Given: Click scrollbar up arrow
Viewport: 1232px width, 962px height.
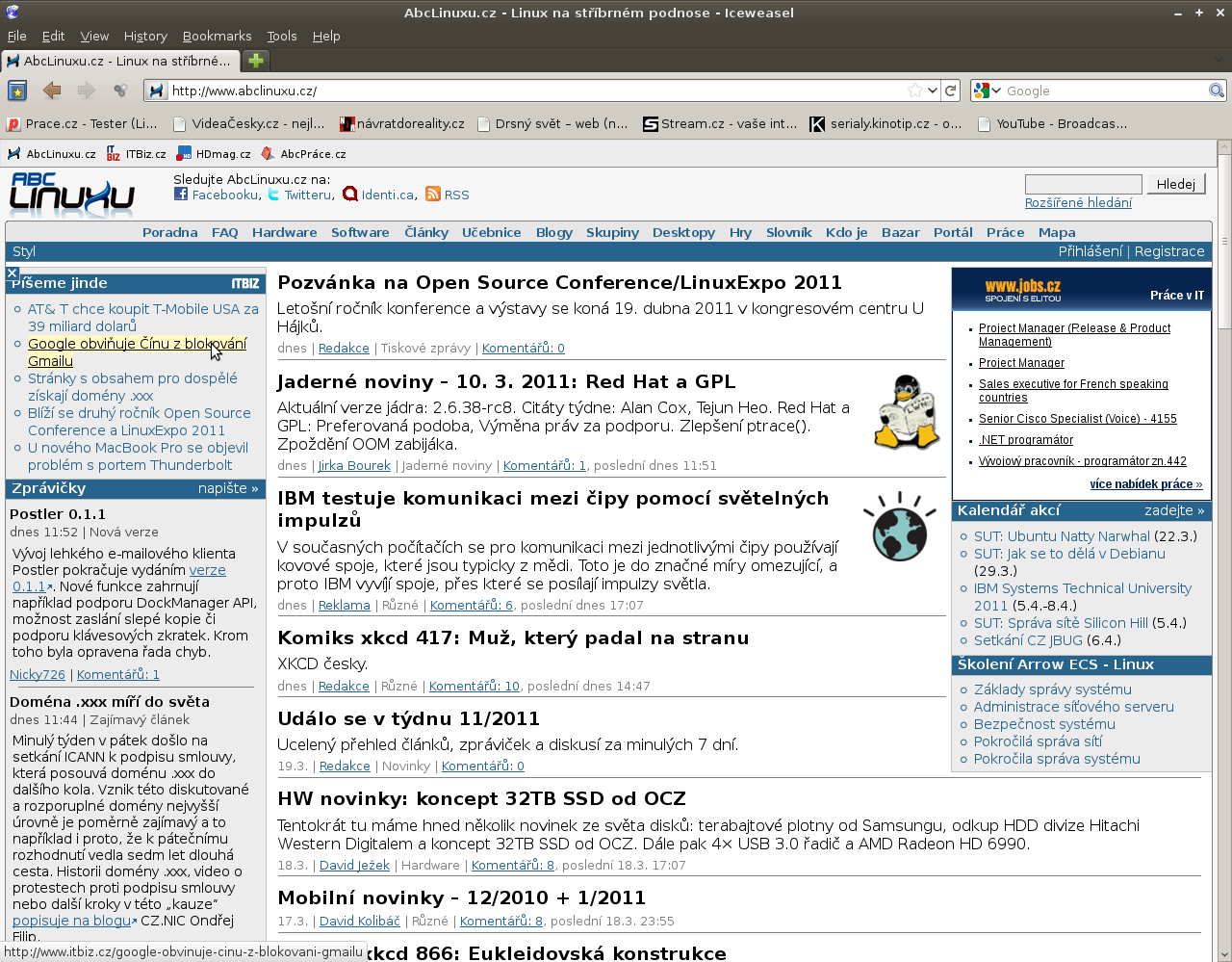Looking at the screenshot, I should tap(1224, 147).
